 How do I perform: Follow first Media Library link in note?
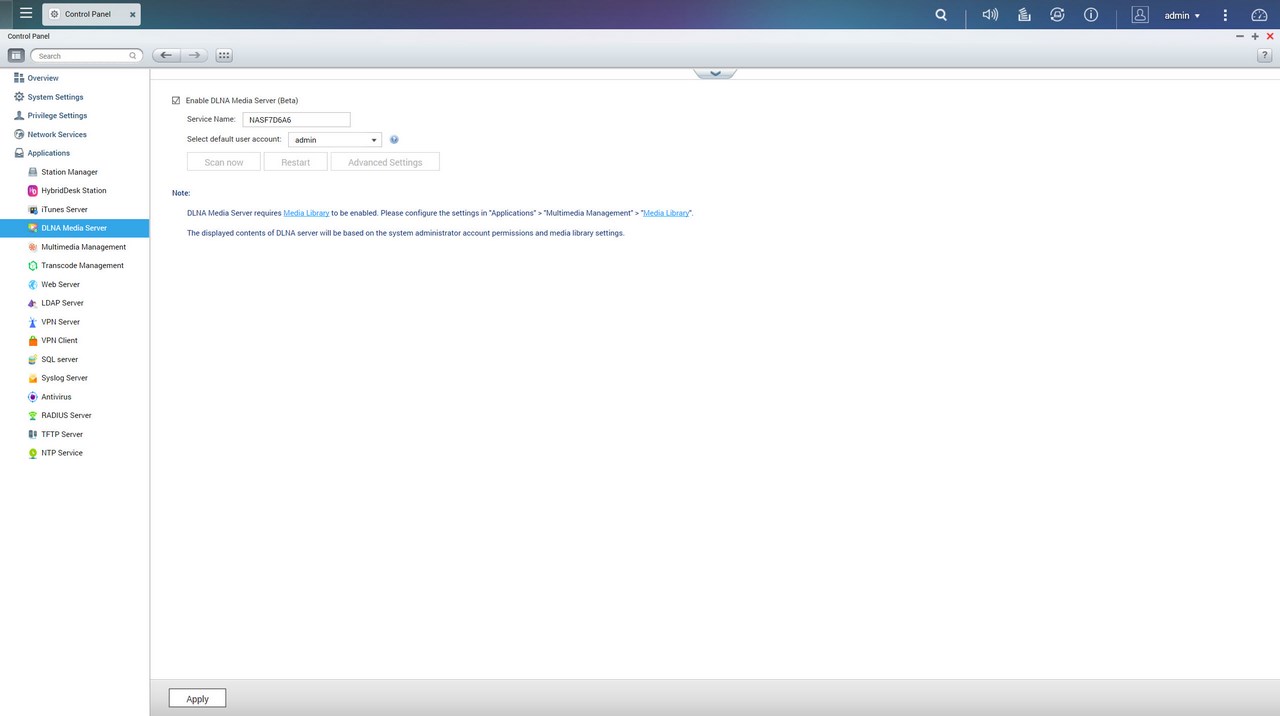306,213
